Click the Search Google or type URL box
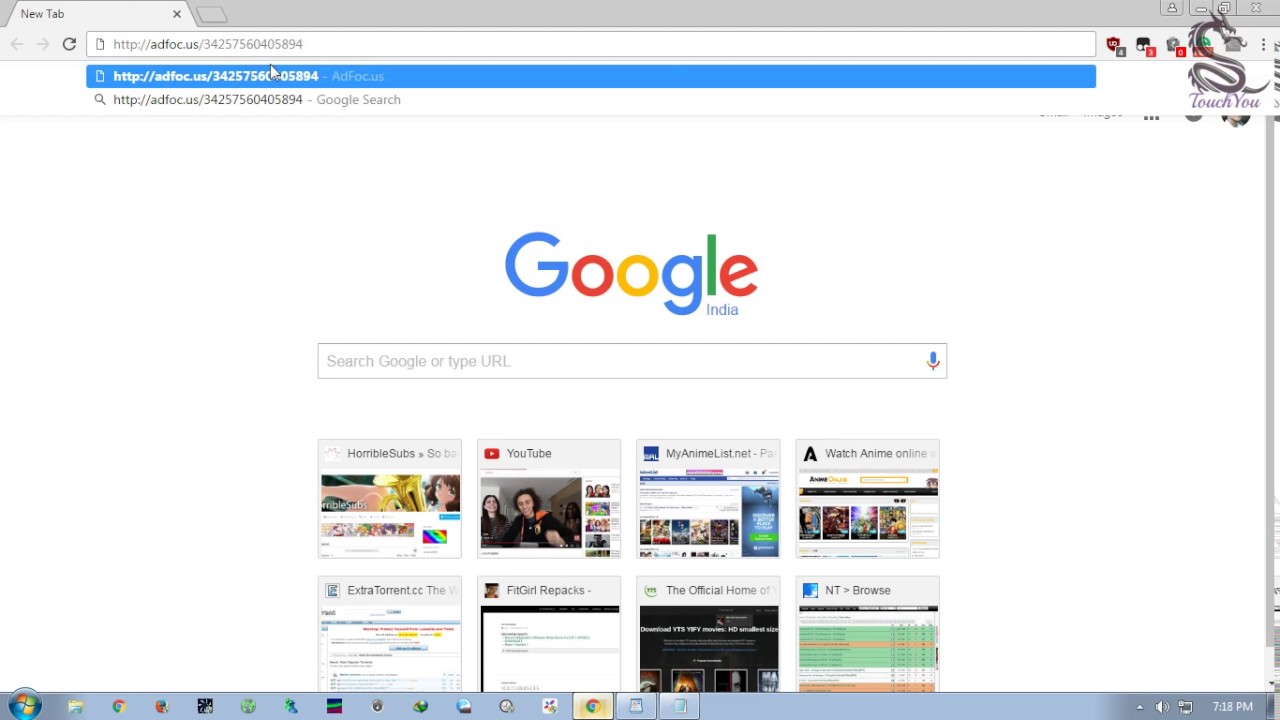Viewport: 1280px width, 720px height. (632, 361)
